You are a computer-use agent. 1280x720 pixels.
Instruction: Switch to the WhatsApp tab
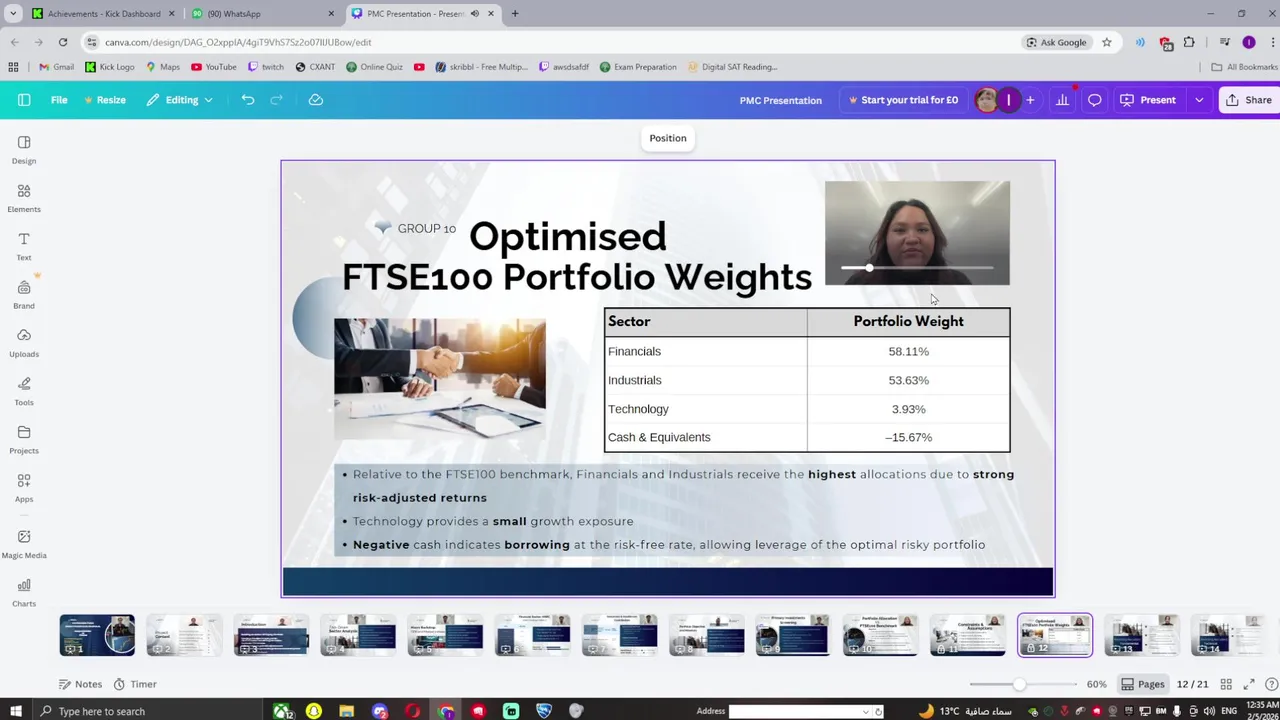(262, 13)
